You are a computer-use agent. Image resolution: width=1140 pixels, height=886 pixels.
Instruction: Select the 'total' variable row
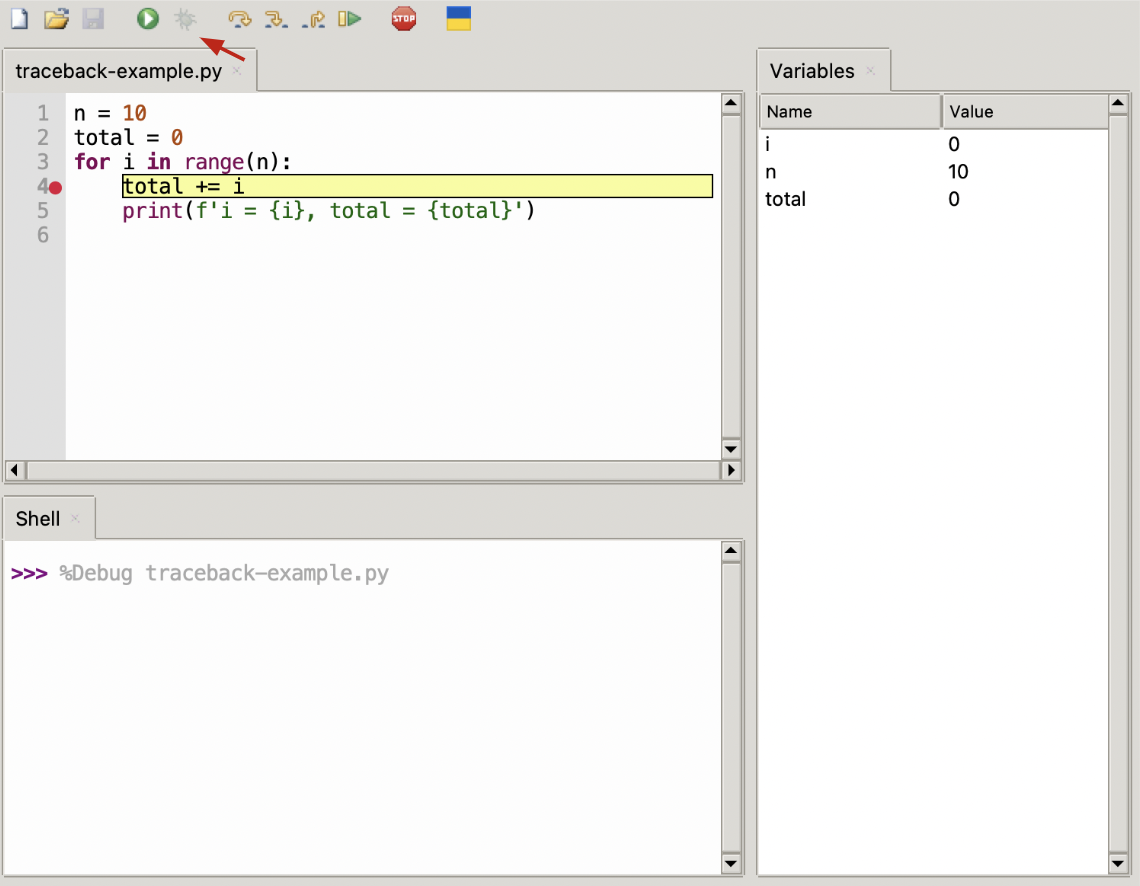(x=786, y=199)
